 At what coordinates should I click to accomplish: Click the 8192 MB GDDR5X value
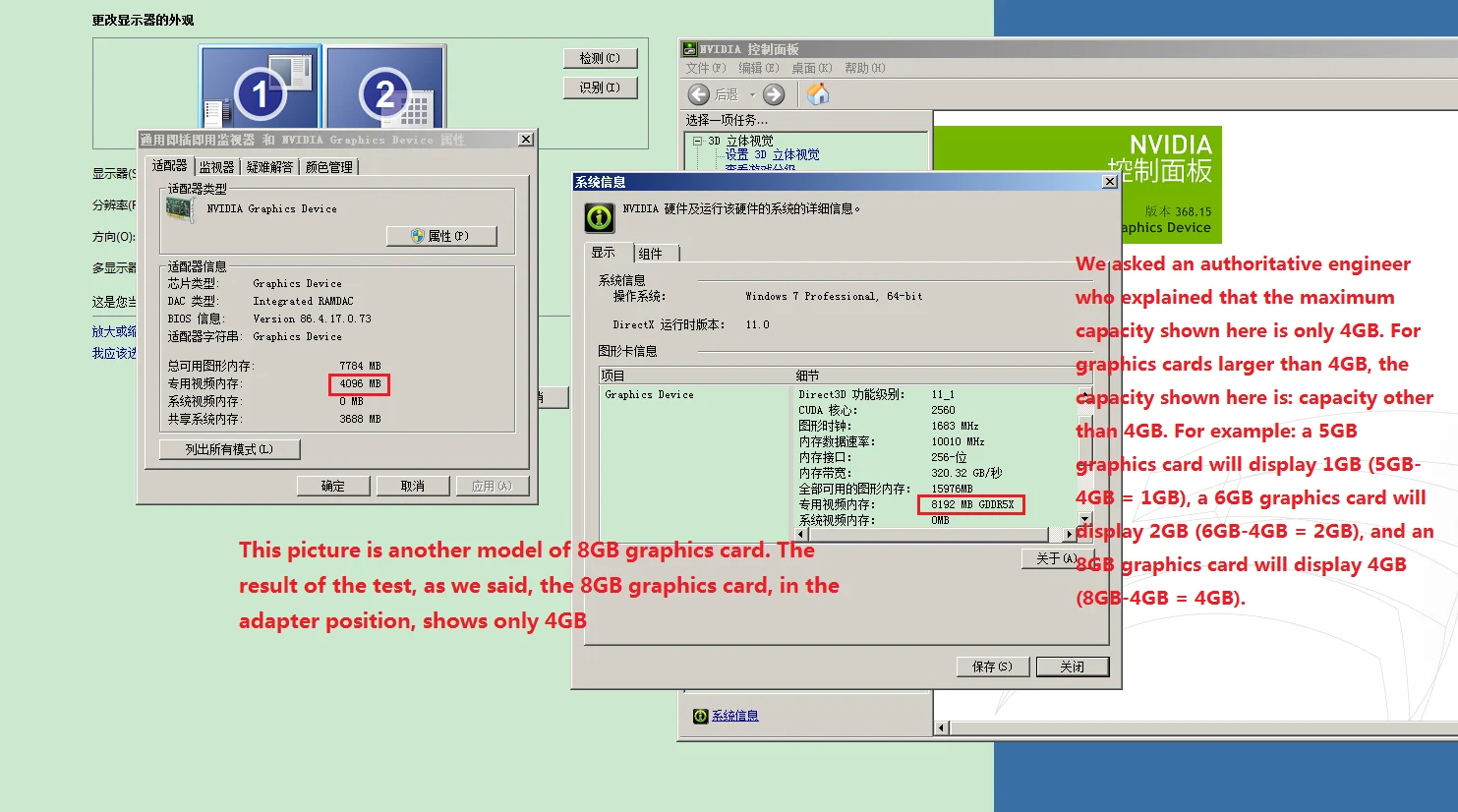(972, 504)
